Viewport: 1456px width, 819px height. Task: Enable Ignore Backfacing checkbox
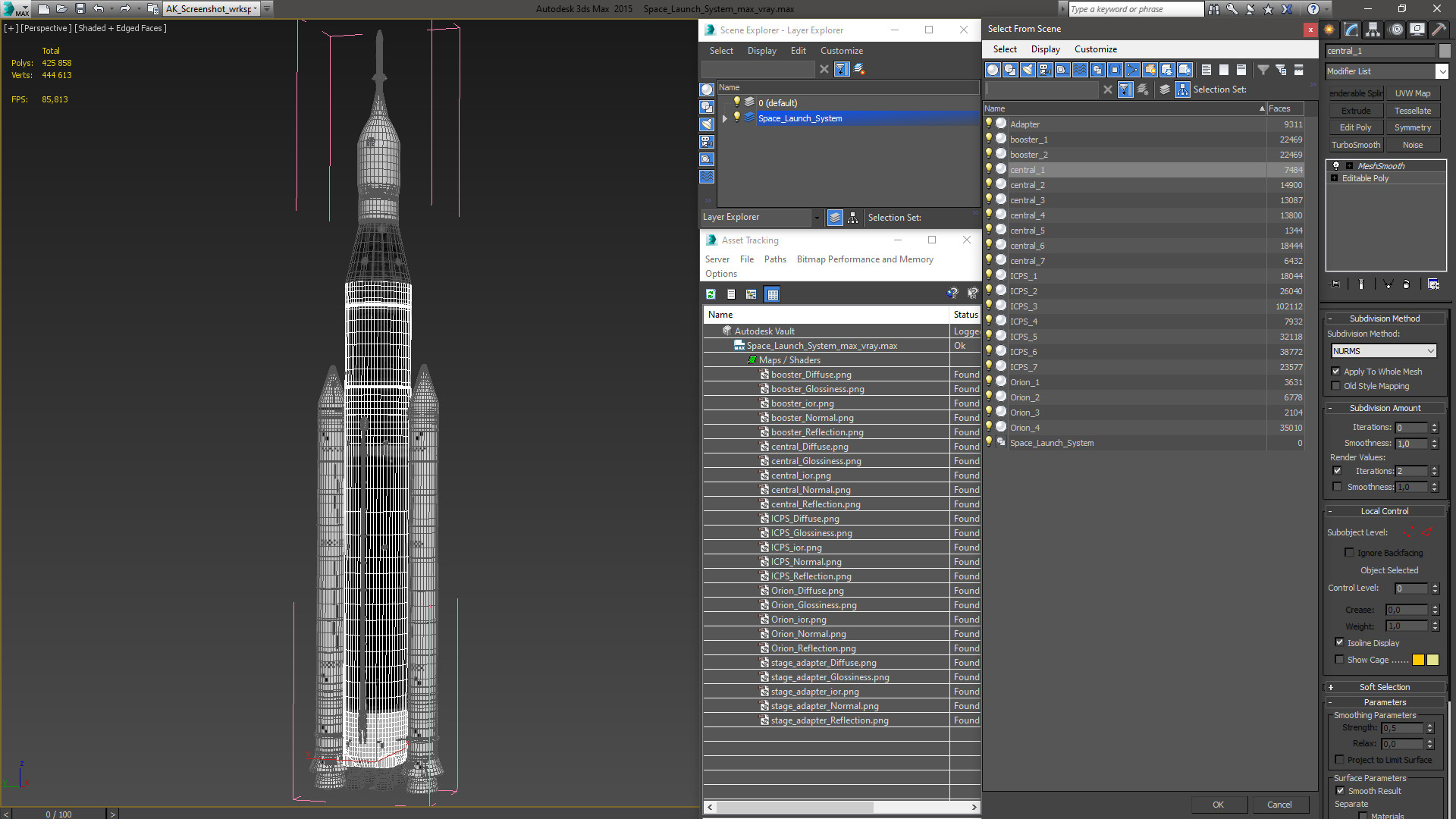click(x=1349, y=553)
